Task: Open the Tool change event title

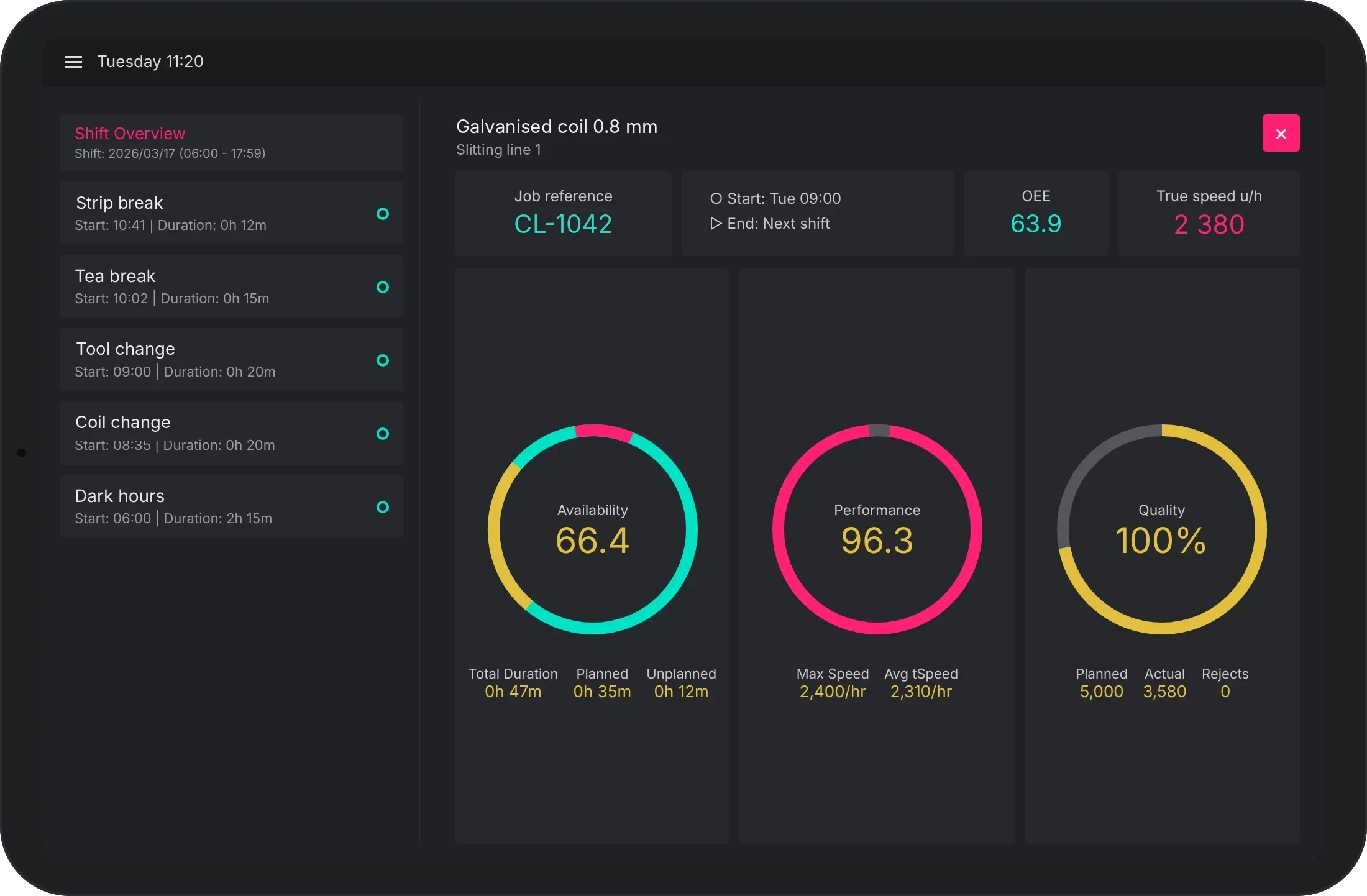Action: (x=125, y=349)
